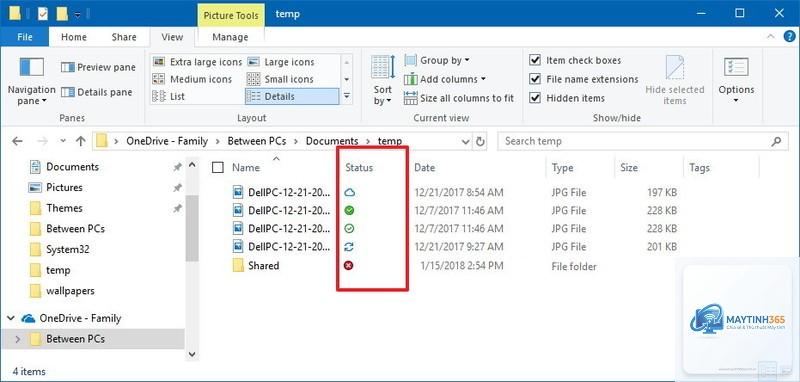This screenshot has width=800, height=382.
Task: Go forward with the Forward arrow
Action: pyautogui.click(x=43, y=141)
